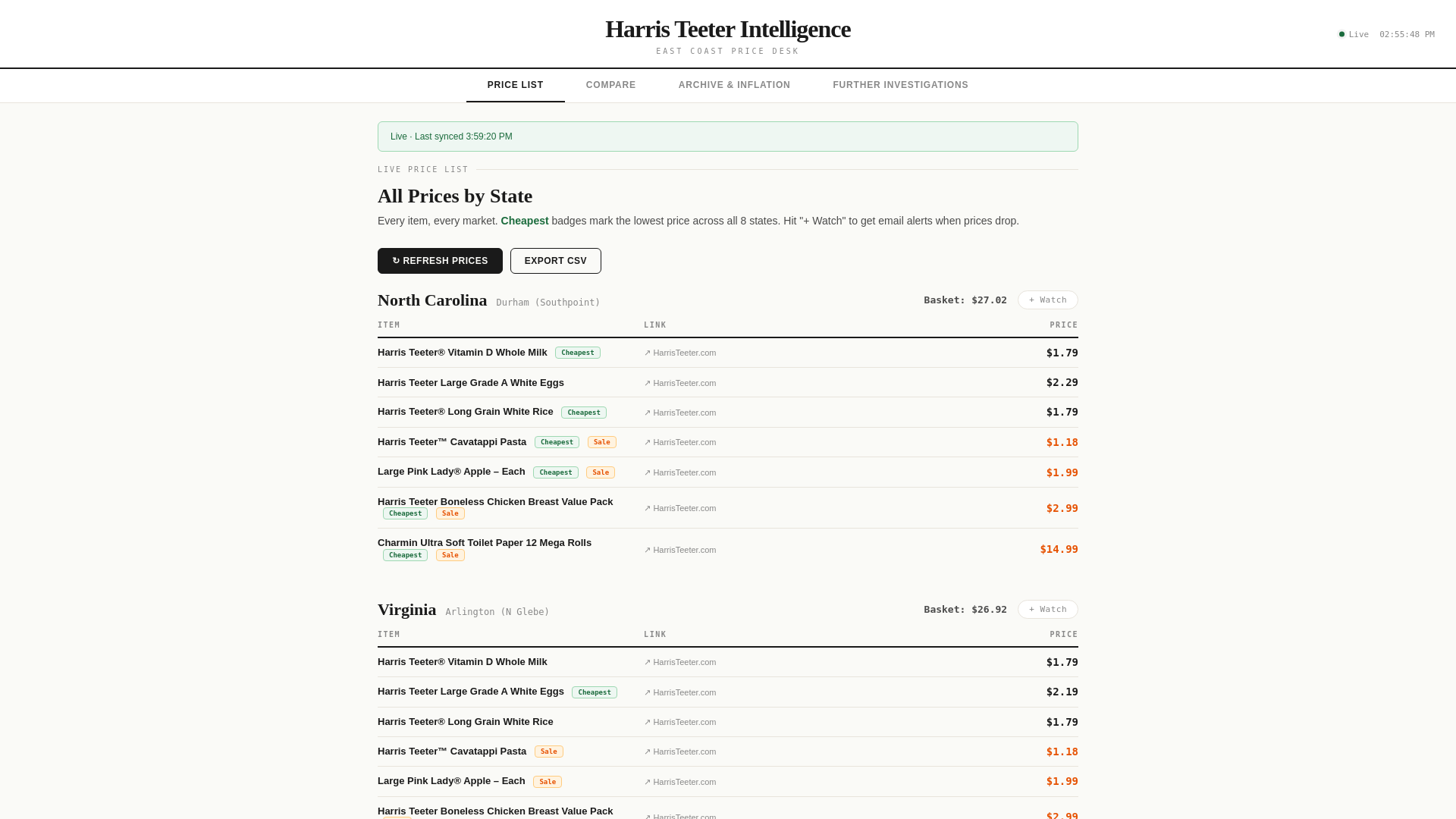Click the Cheapest badge under North Carolina Chicken Breast

[x=405, y=513]
